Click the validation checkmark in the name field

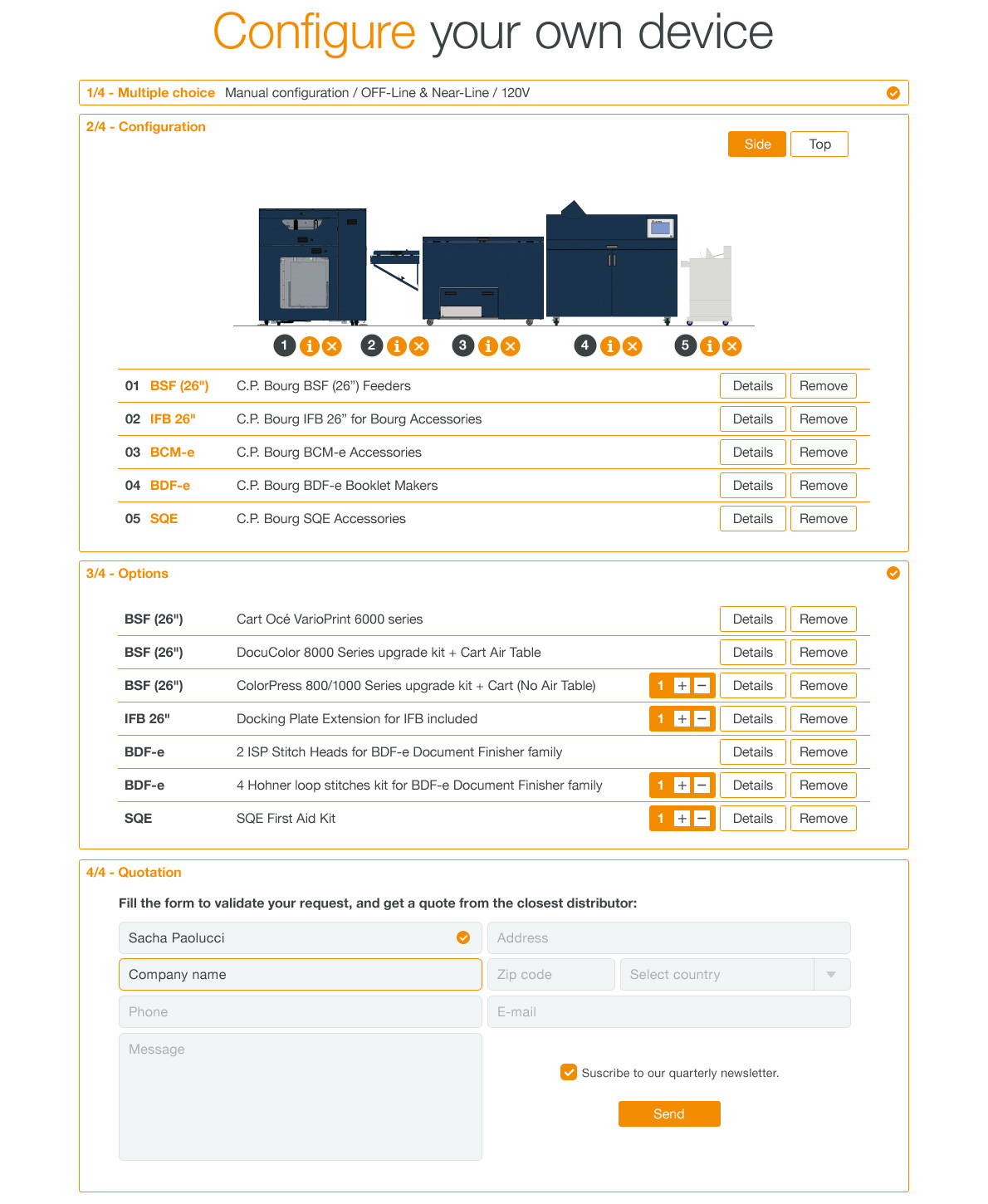point(463,937)
